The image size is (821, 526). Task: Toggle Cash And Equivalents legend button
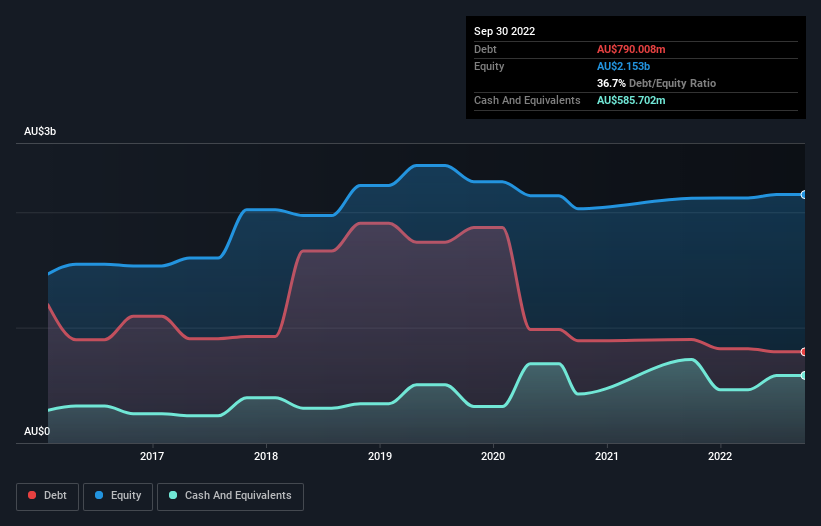pos(230,496)
